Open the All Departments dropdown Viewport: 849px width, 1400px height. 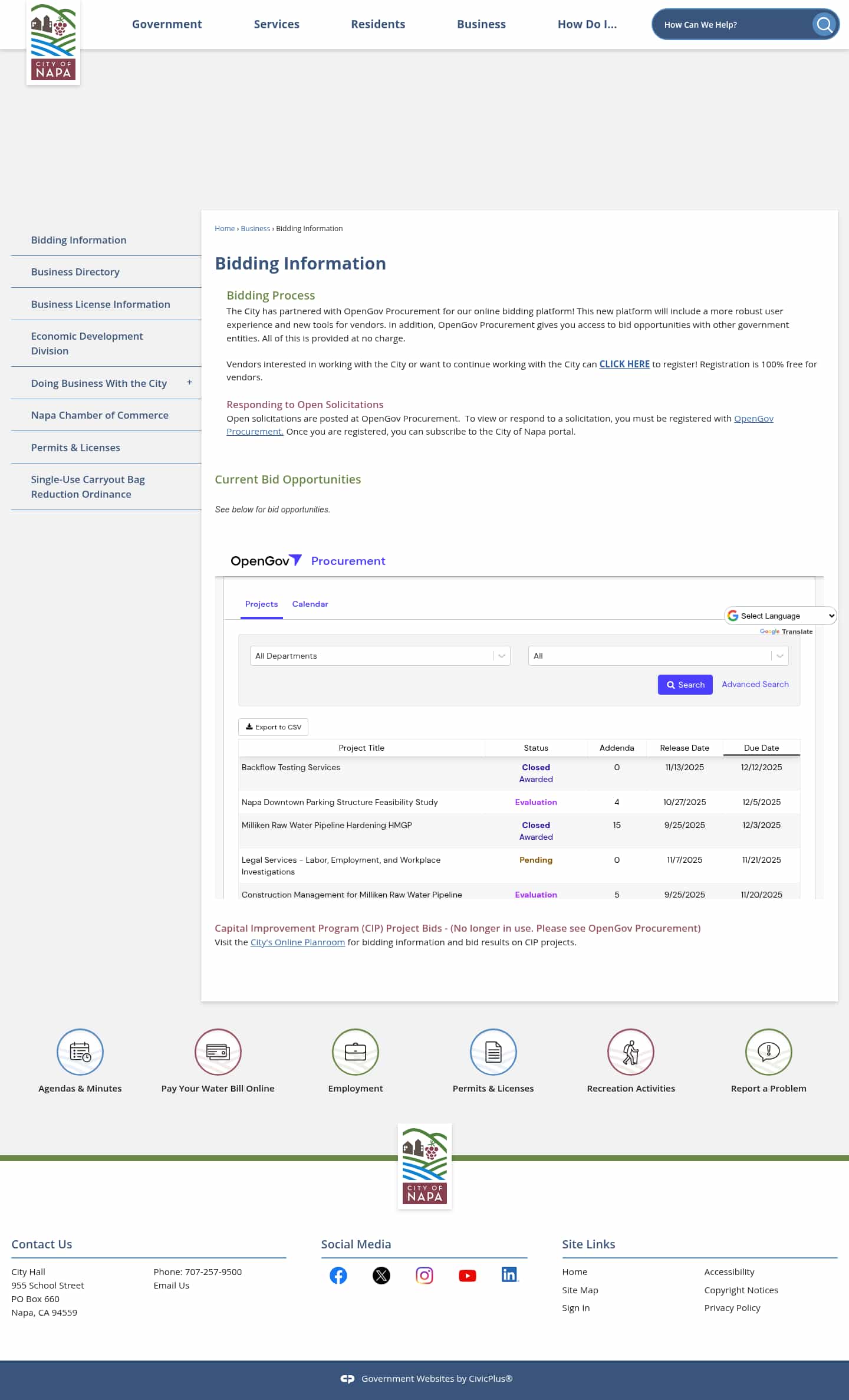(x=380, y=656)
